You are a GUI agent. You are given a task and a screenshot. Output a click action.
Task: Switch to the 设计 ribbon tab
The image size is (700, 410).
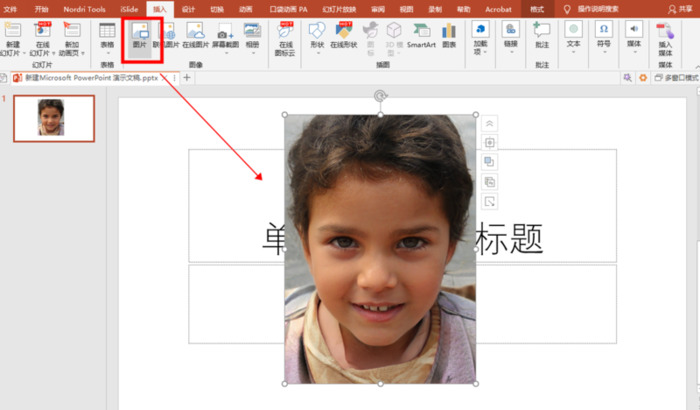[x=188, y=8]
